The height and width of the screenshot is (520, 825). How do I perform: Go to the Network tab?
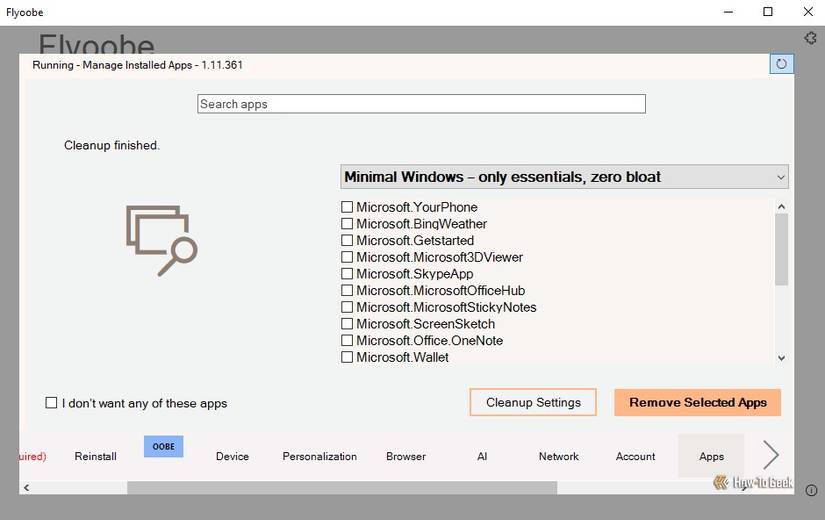558,456
